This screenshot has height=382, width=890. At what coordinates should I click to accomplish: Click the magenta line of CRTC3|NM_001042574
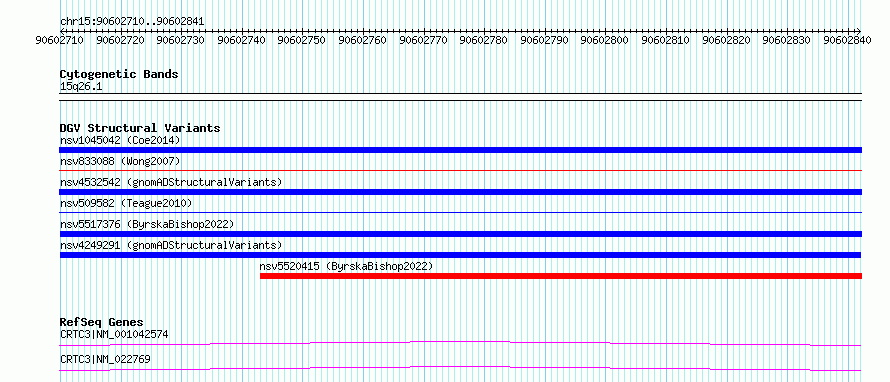click(x=461, y=343)
